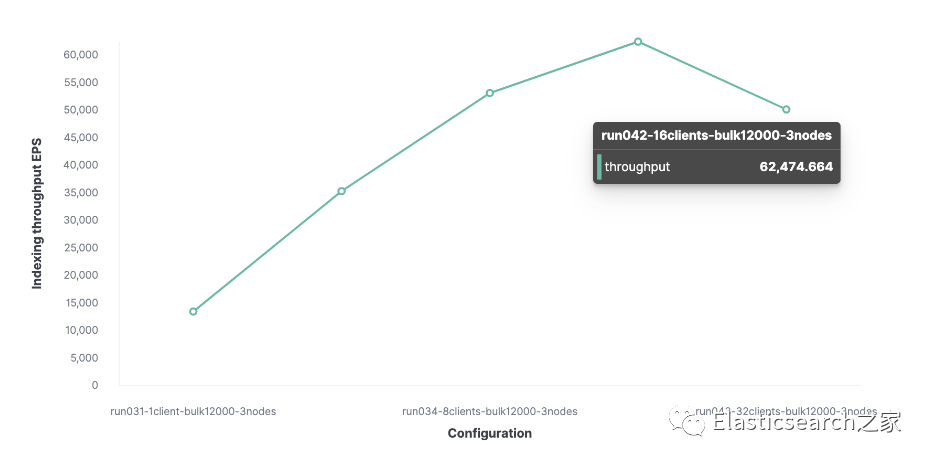The height and width of the screenshot is (463, 932).
Task: Click the 62,474.664 value in tooltip
Action: click(796, 167)
